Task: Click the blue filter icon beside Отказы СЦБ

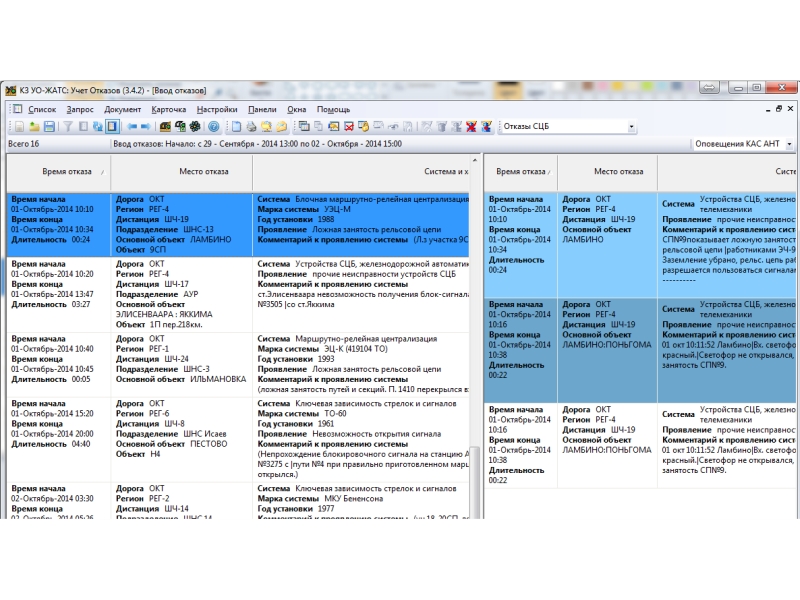Action: point(487,127)
